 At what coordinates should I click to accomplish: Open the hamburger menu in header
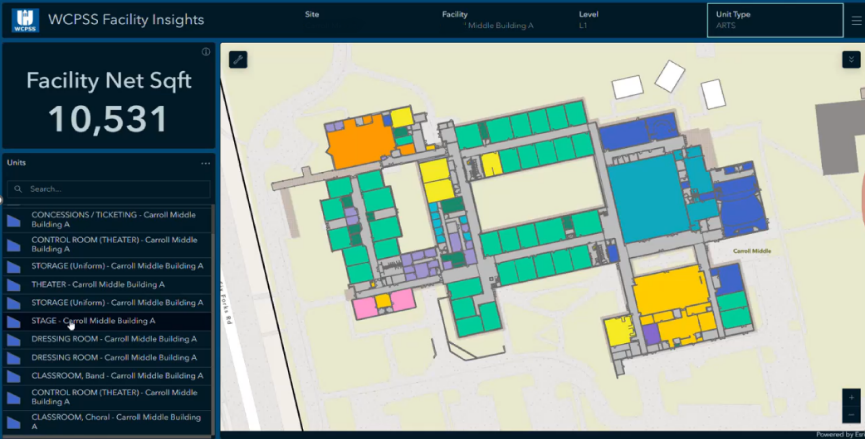856,20
